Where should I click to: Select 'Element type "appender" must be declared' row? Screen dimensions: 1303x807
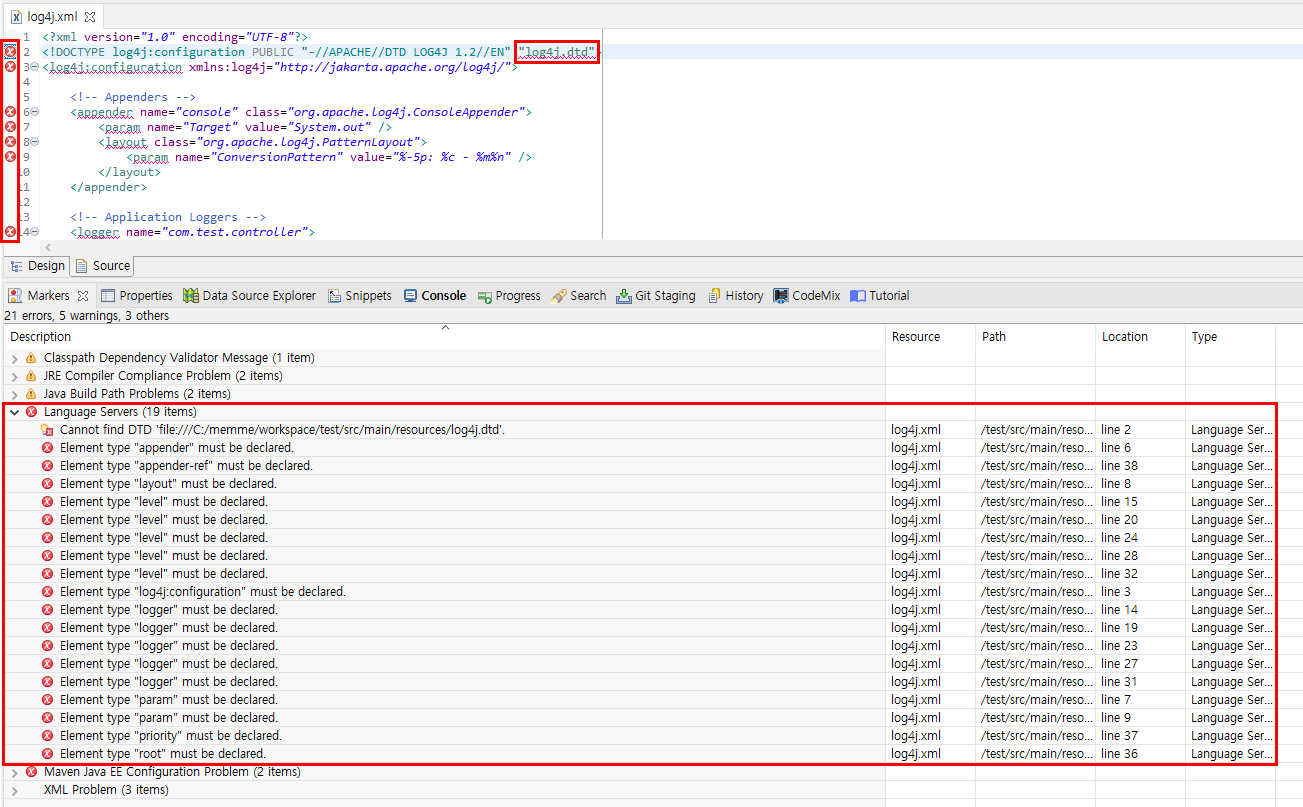click(640, 448)
